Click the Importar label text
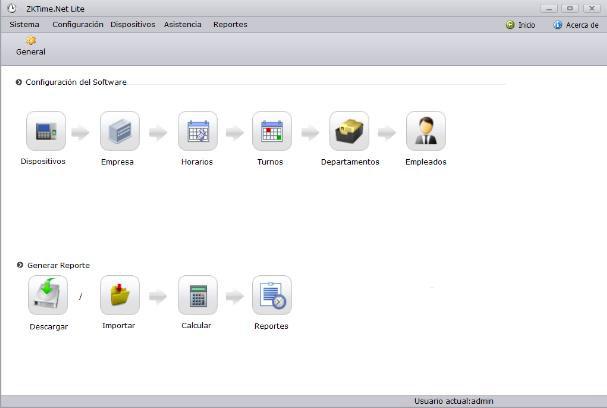Image resolution: width=607 pixels, height=408 pixels. pyautogui.click(x=119, y=326)
